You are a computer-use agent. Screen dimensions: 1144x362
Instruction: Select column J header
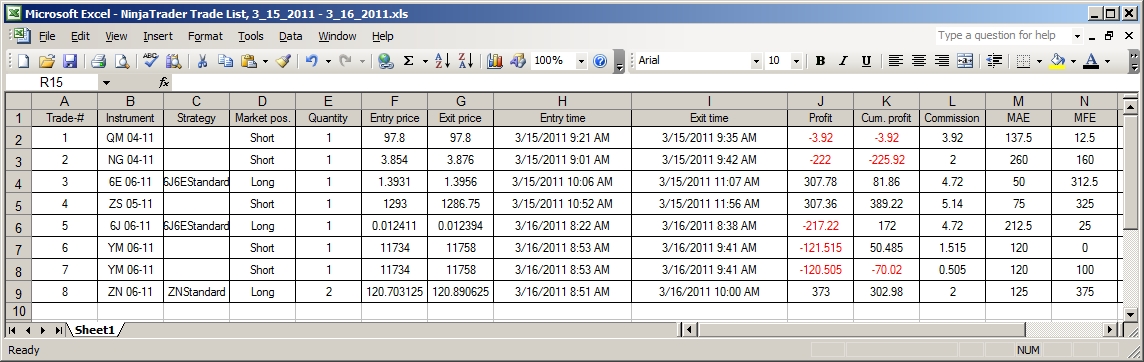[x=820, y=101]
